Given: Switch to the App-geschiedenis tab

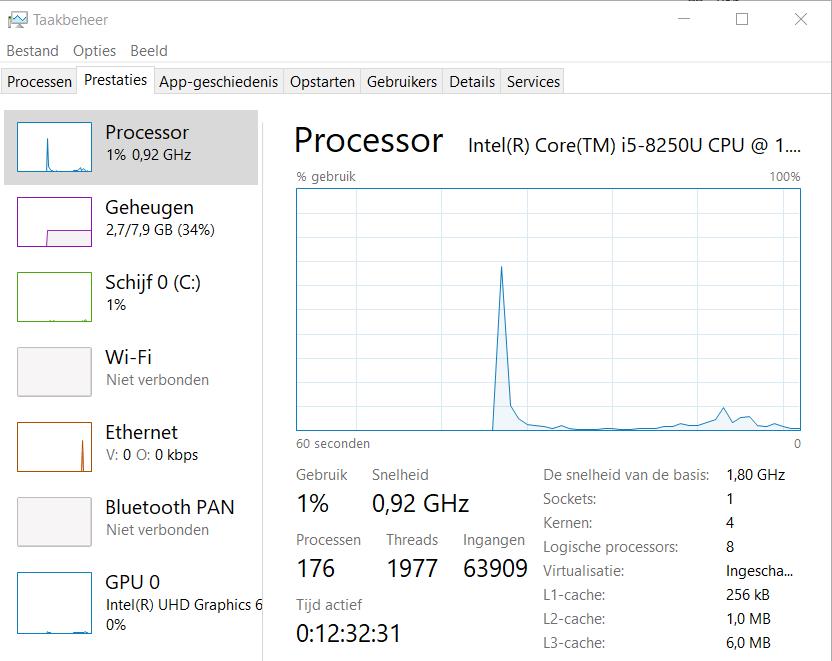Looking at the screenshot, I should tap(219, 82).
